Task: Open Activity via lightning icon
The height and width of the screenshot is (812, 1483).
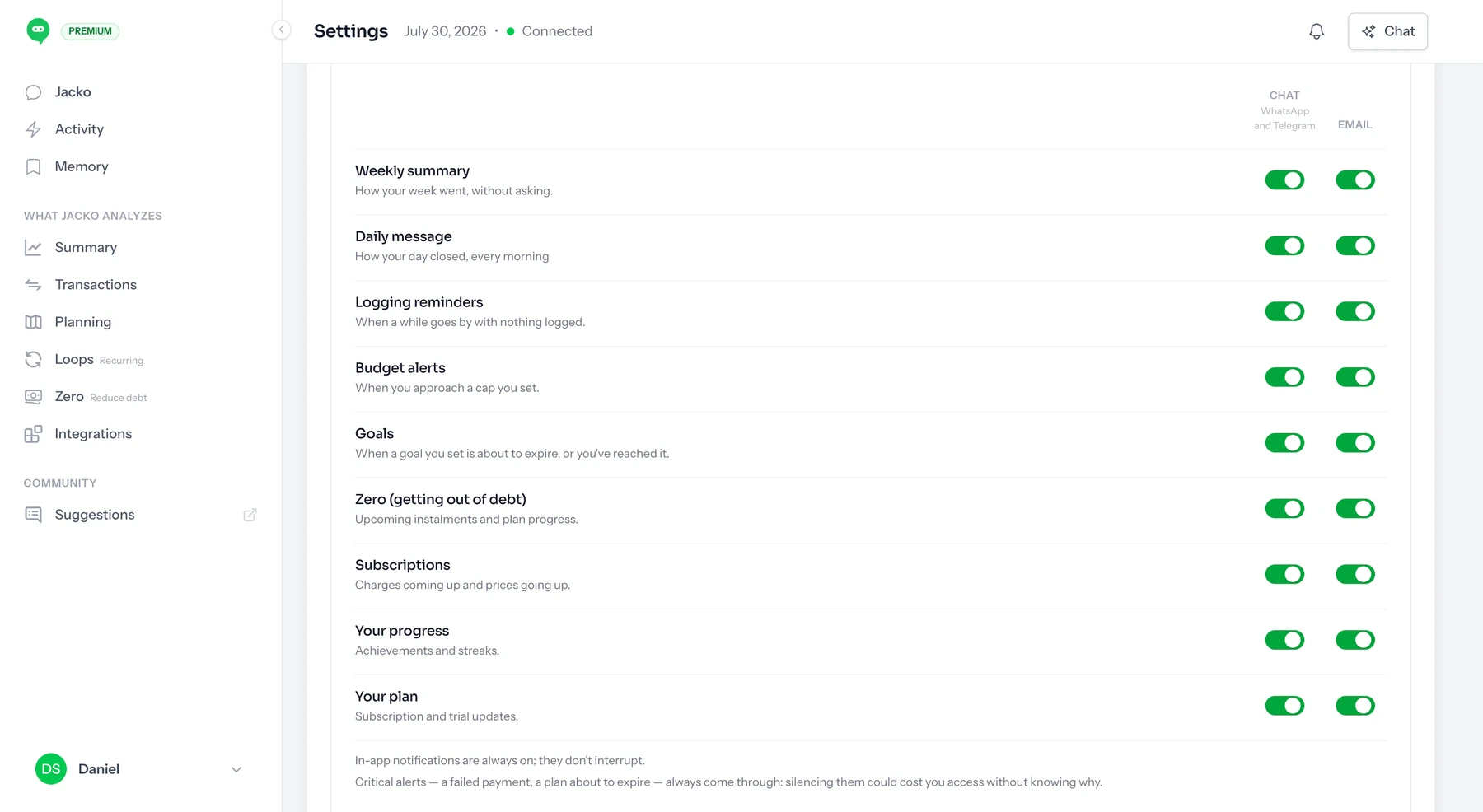Action: click(33, 129)
